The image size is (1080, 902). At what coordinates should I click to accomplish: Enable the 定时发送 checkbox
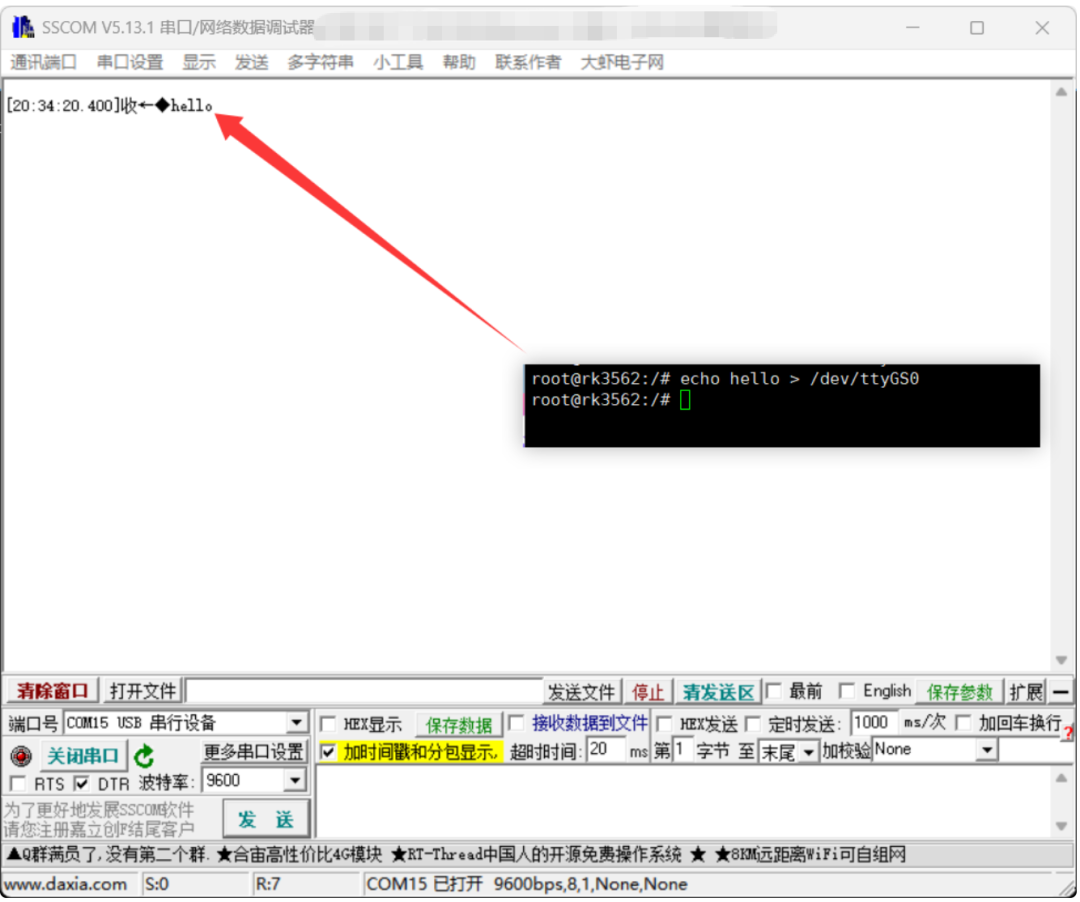754,724
